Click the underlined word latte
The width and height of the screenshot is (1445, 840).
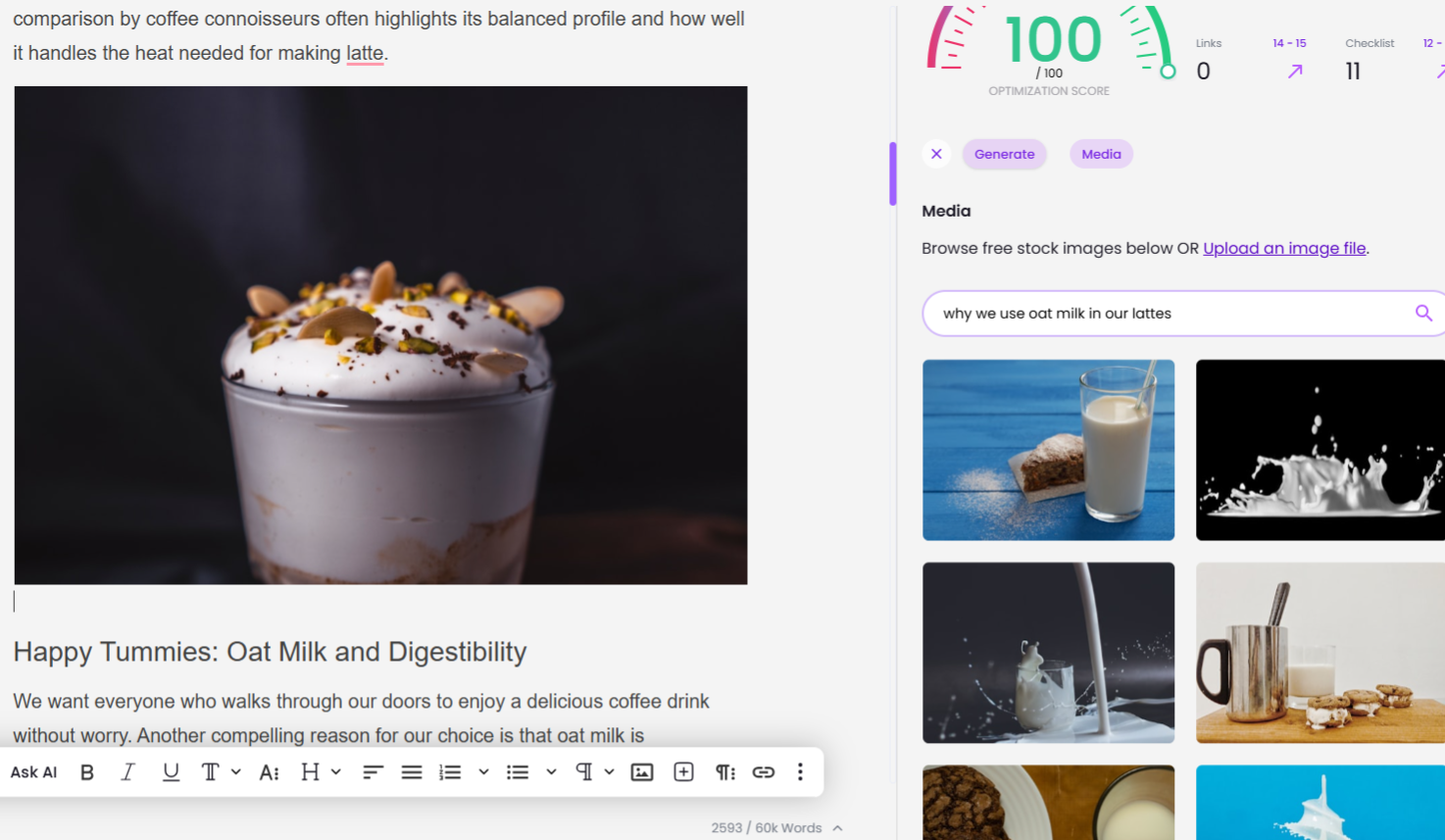[x=365, y=53]
